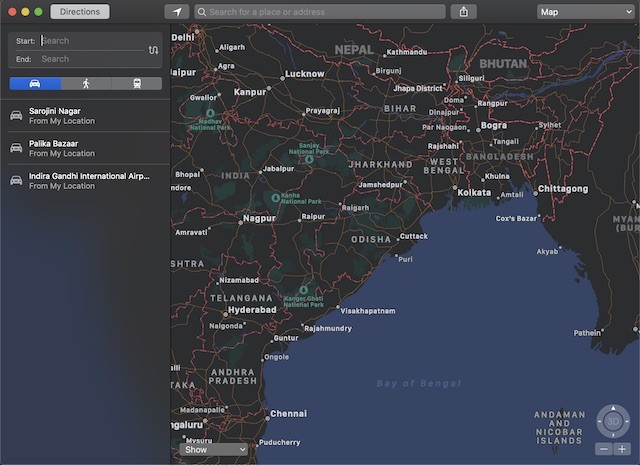Click Bogra label on map
This screenshot has width=640, height=465.
pyautogui.click(x=493, y=125)
